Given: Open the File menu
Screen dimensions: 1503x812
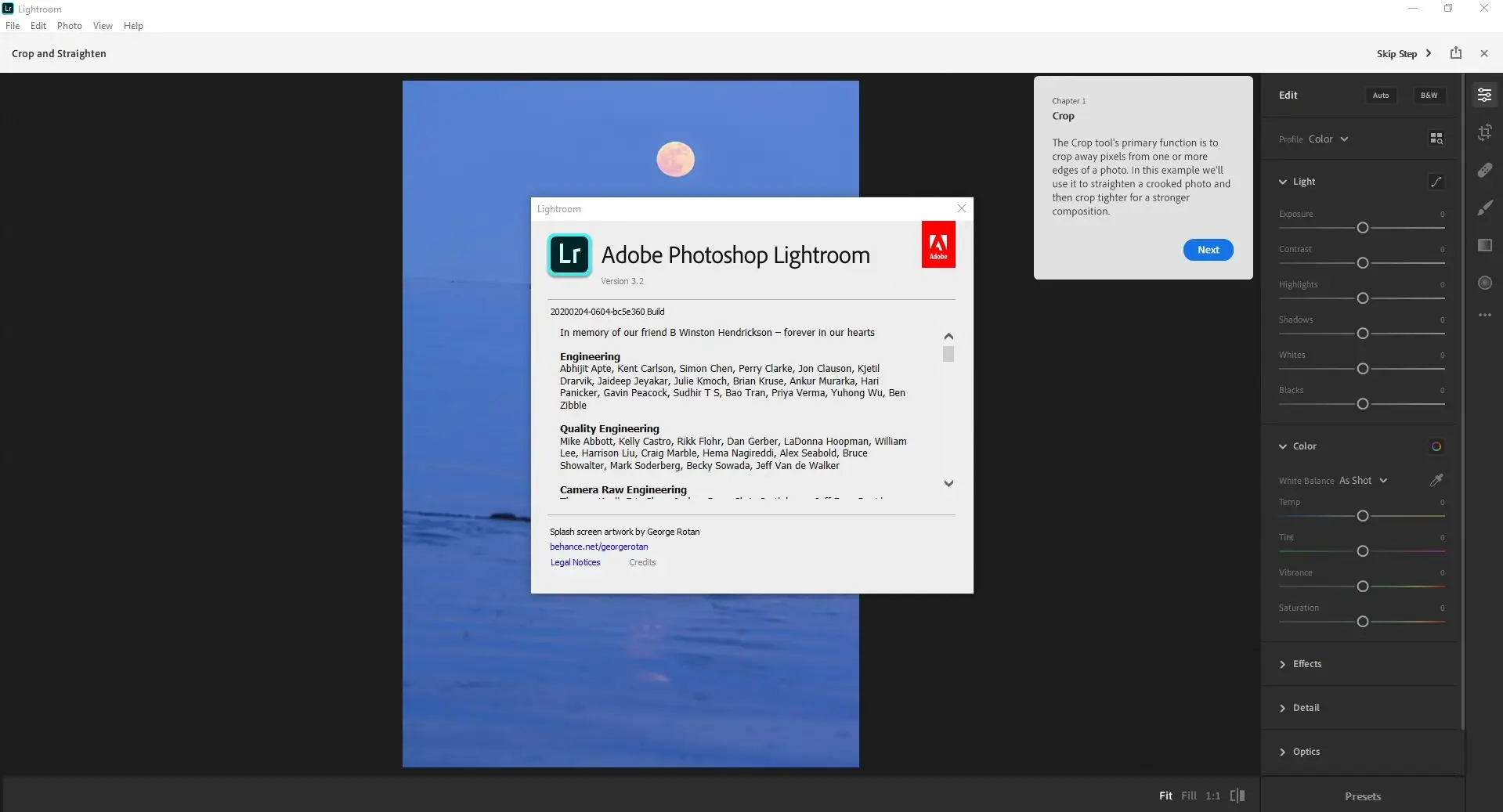Looking at the screenshot, I should [x=13, y=25].
